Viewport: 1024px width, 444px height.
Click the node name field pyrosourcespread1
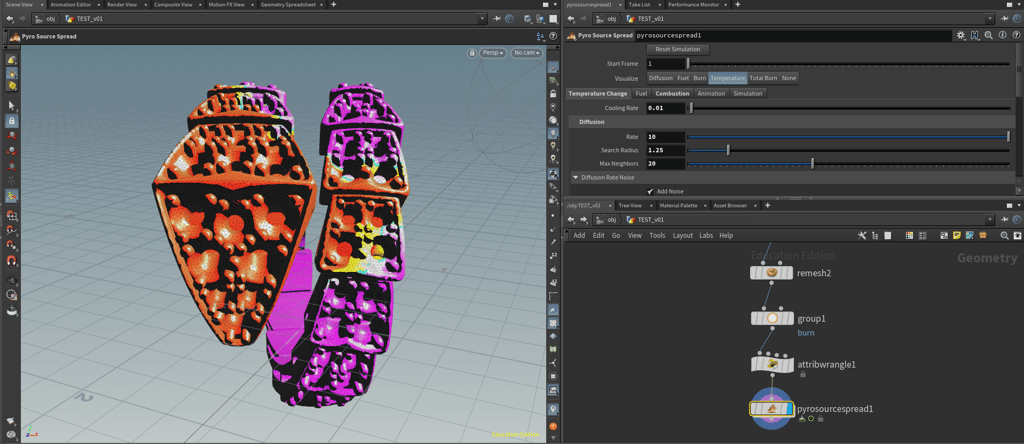point(793,36)
